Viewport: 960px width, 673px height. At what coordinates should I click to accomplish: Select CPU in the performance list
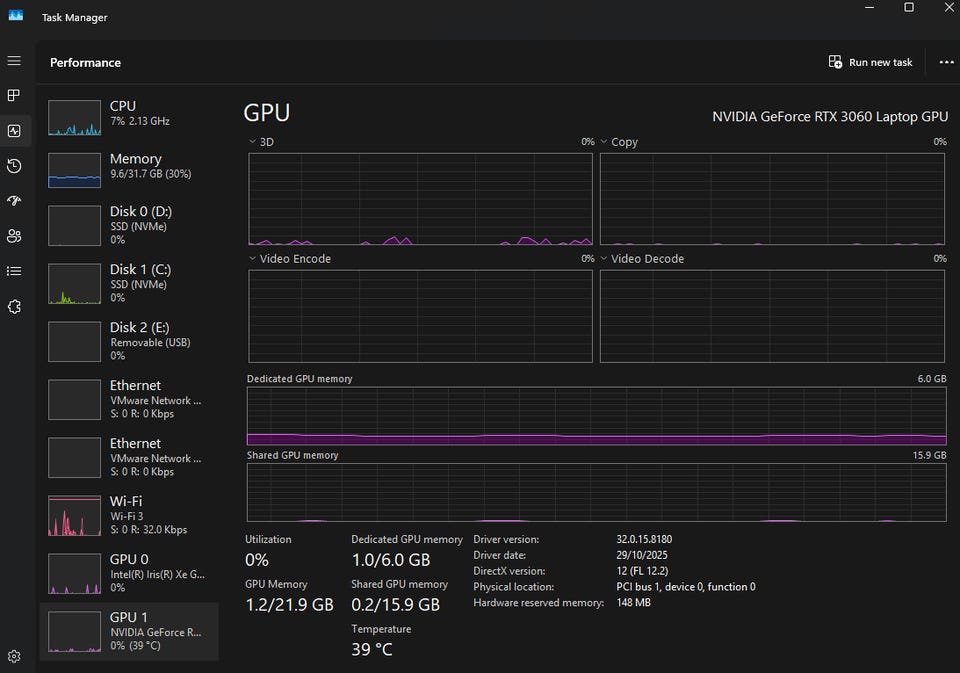pos(129,117)
